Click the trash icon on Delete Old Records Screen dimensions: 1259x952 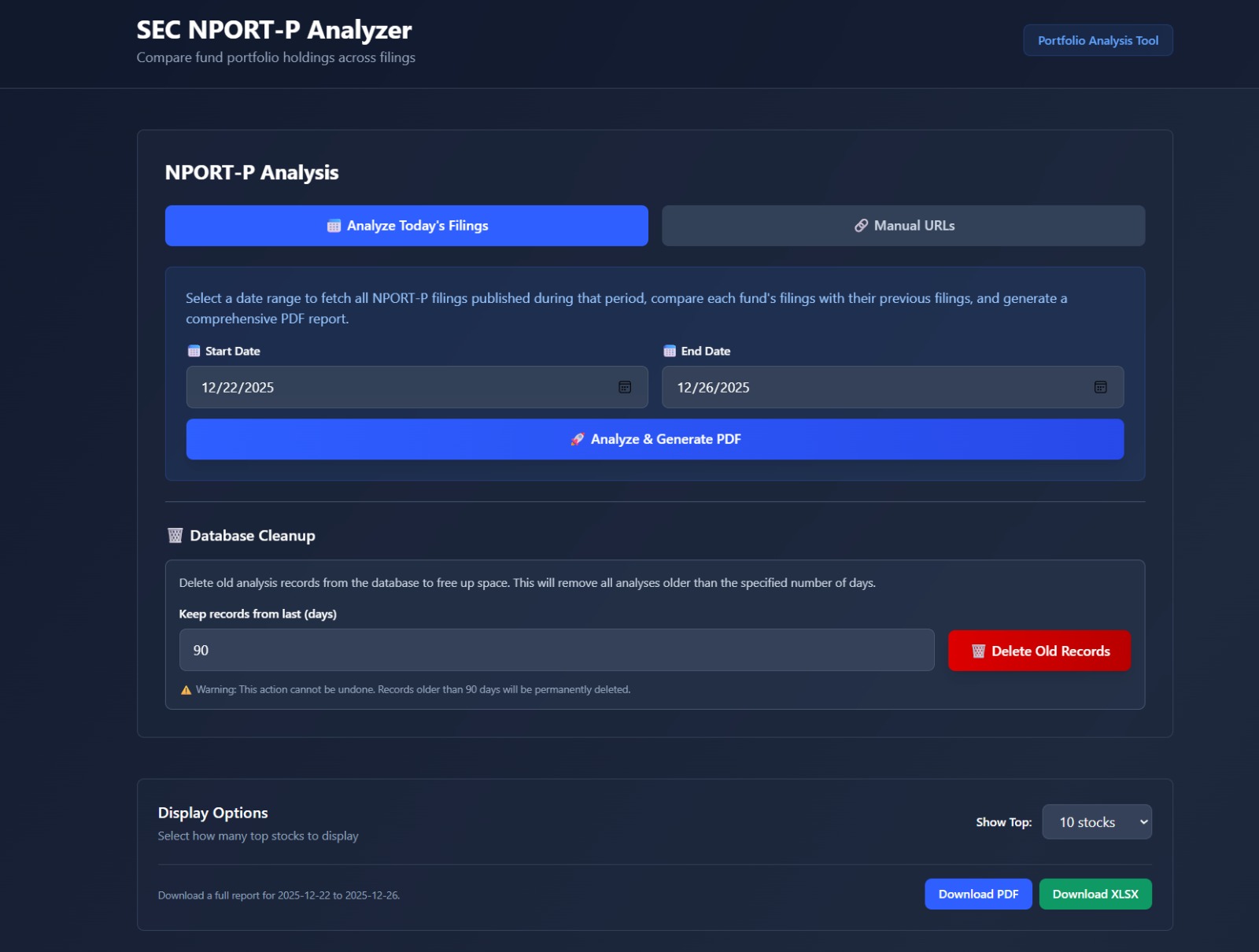click(x=978, y=651)
